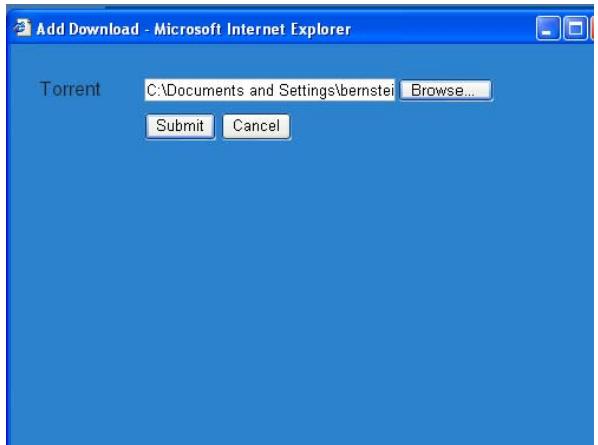Click the Internet Explorer page icon in title bar

(x=23, y=28)
